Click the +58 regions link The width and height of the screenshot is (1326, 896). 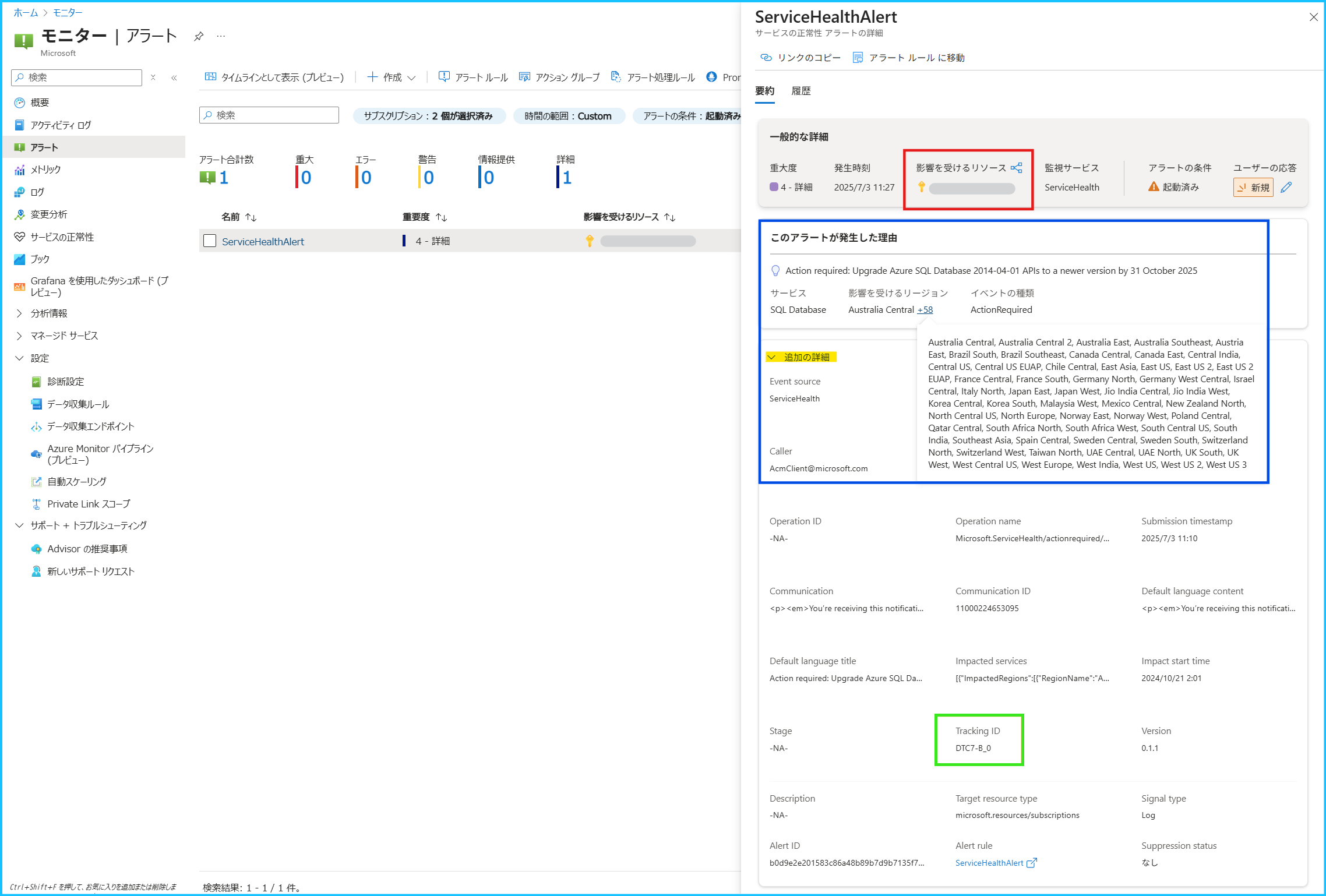coord(925,310)
